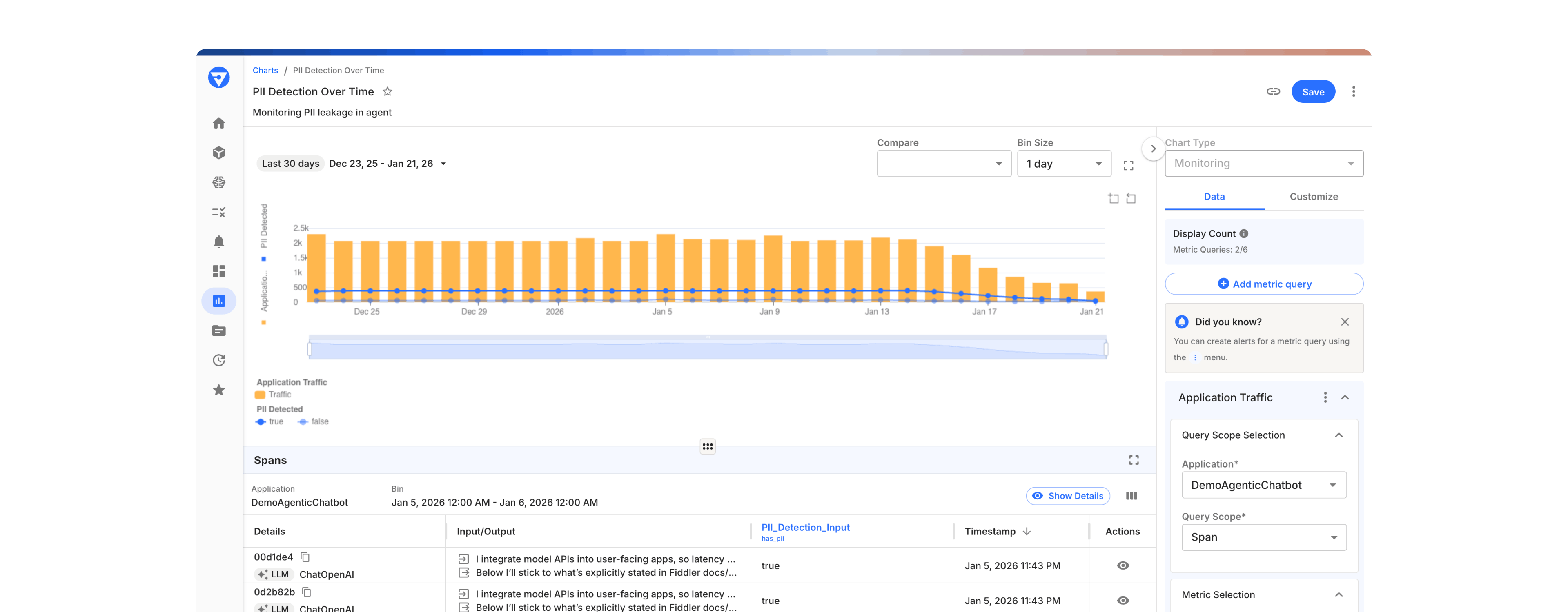Image resolution: width=1568 pixels, height=612 pixels.
Task: Open the Application dropdown showing DemoAgenticChatbot
Action: coord(1264,485)
